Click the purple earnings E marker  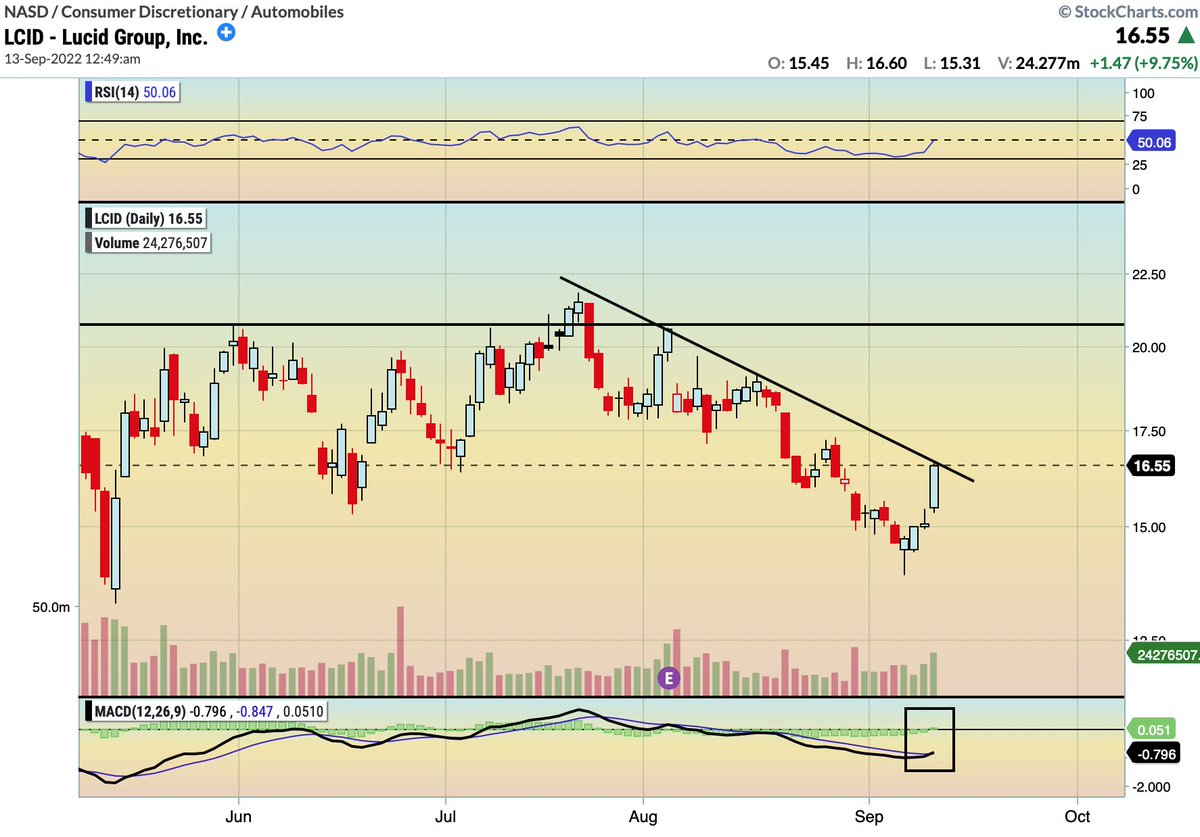tap(668, 679)
